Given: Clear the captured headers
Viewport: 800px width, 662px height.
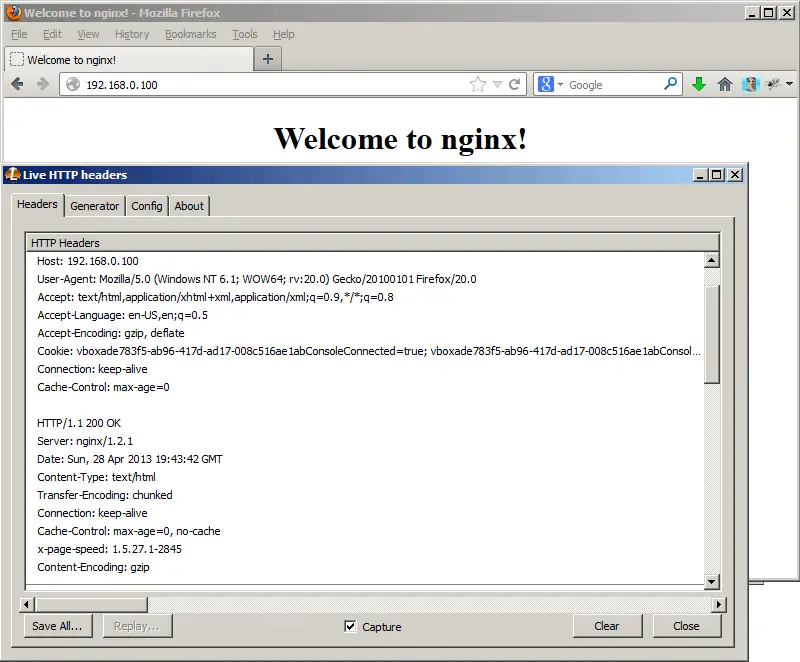Looking at the screenshot, I should coord(607,626).
